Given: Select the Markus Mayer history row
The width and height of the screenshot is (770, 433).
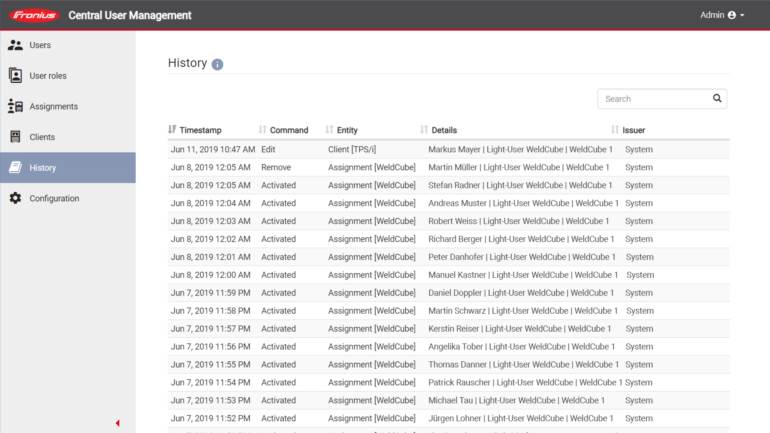Looking at the screenshot, I should (448, 149).
